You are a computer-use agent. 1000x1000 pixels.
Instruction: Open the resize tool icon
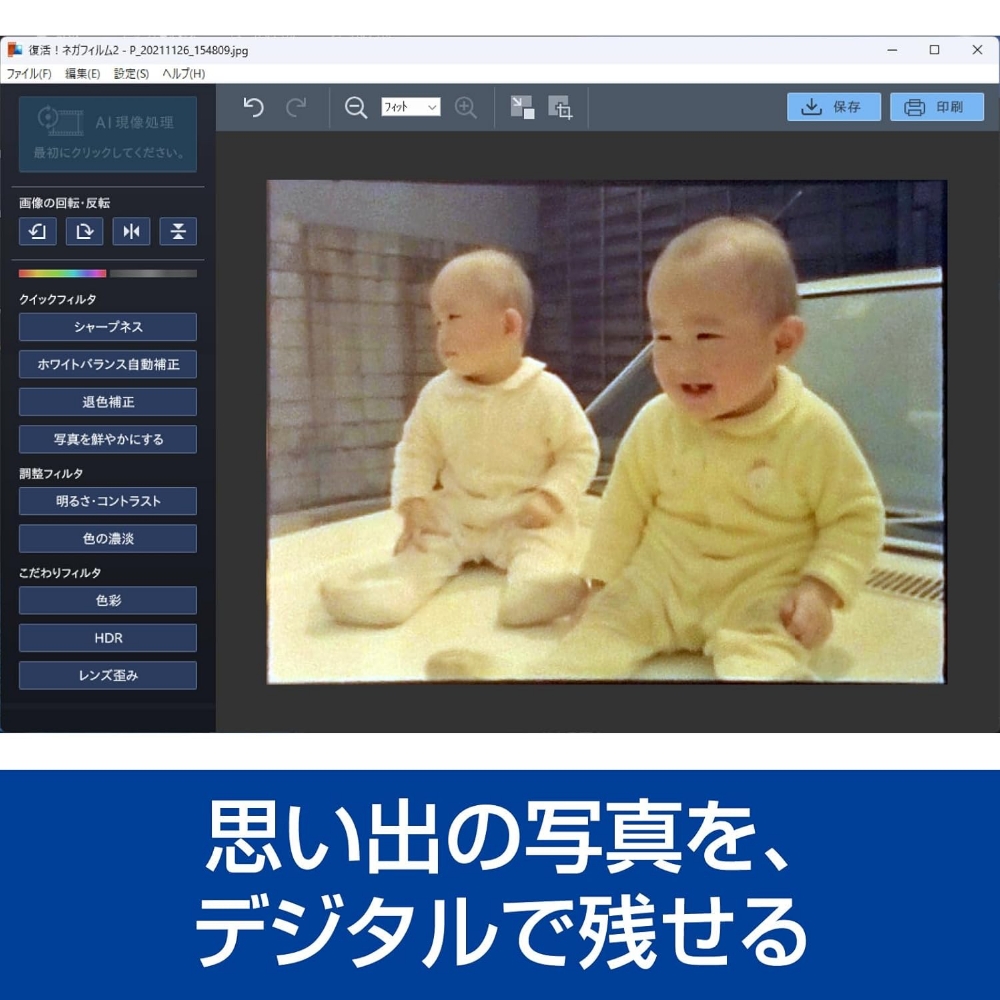click(x=522, y=107)
